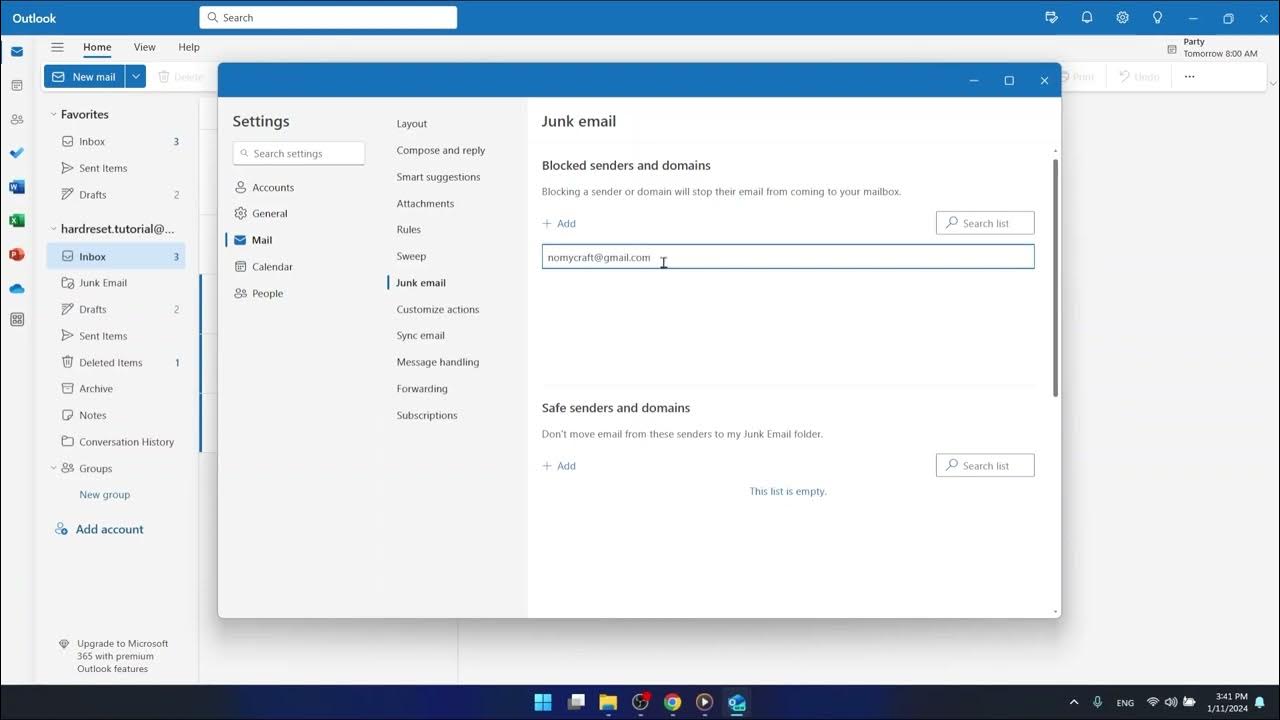
Task: Open the More apps grid icon
Action: [16, 318]
